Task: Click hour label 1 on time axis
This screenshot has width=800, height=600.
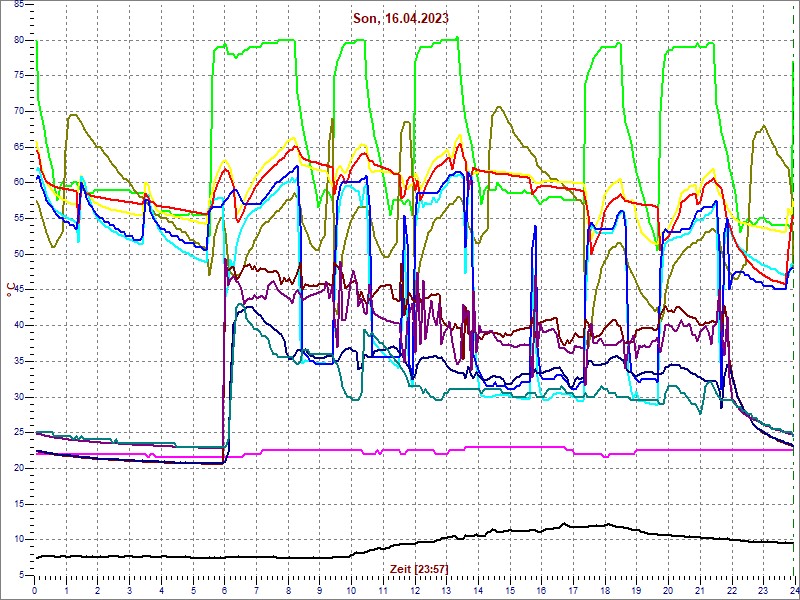Action: point(66,590)
